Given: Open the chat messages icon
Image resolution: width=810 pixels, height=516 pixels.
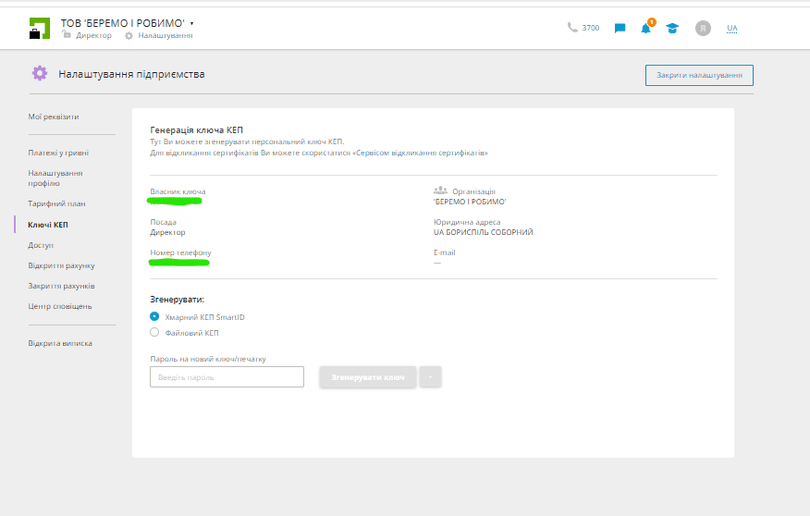Looking at the screenshot, I should tap(620, 28).
